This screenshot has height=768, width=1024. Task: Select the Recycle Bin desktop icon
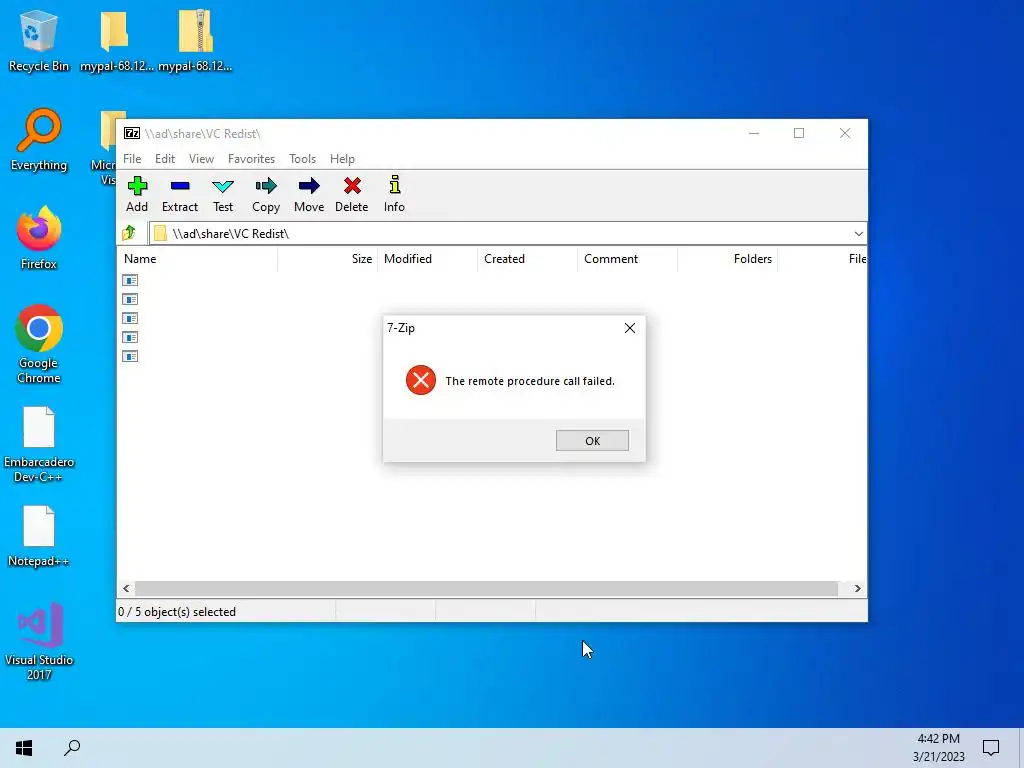39,40
